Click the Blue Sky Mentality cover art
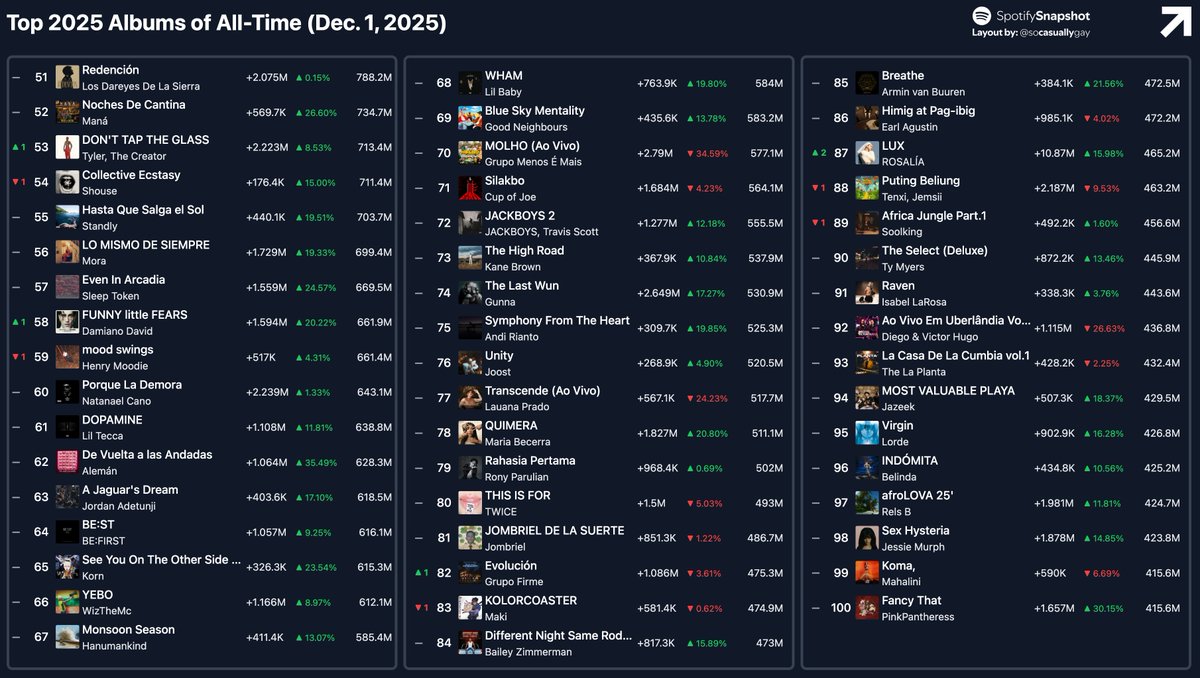Viewport: 1200px width, 678px height. 470,119
